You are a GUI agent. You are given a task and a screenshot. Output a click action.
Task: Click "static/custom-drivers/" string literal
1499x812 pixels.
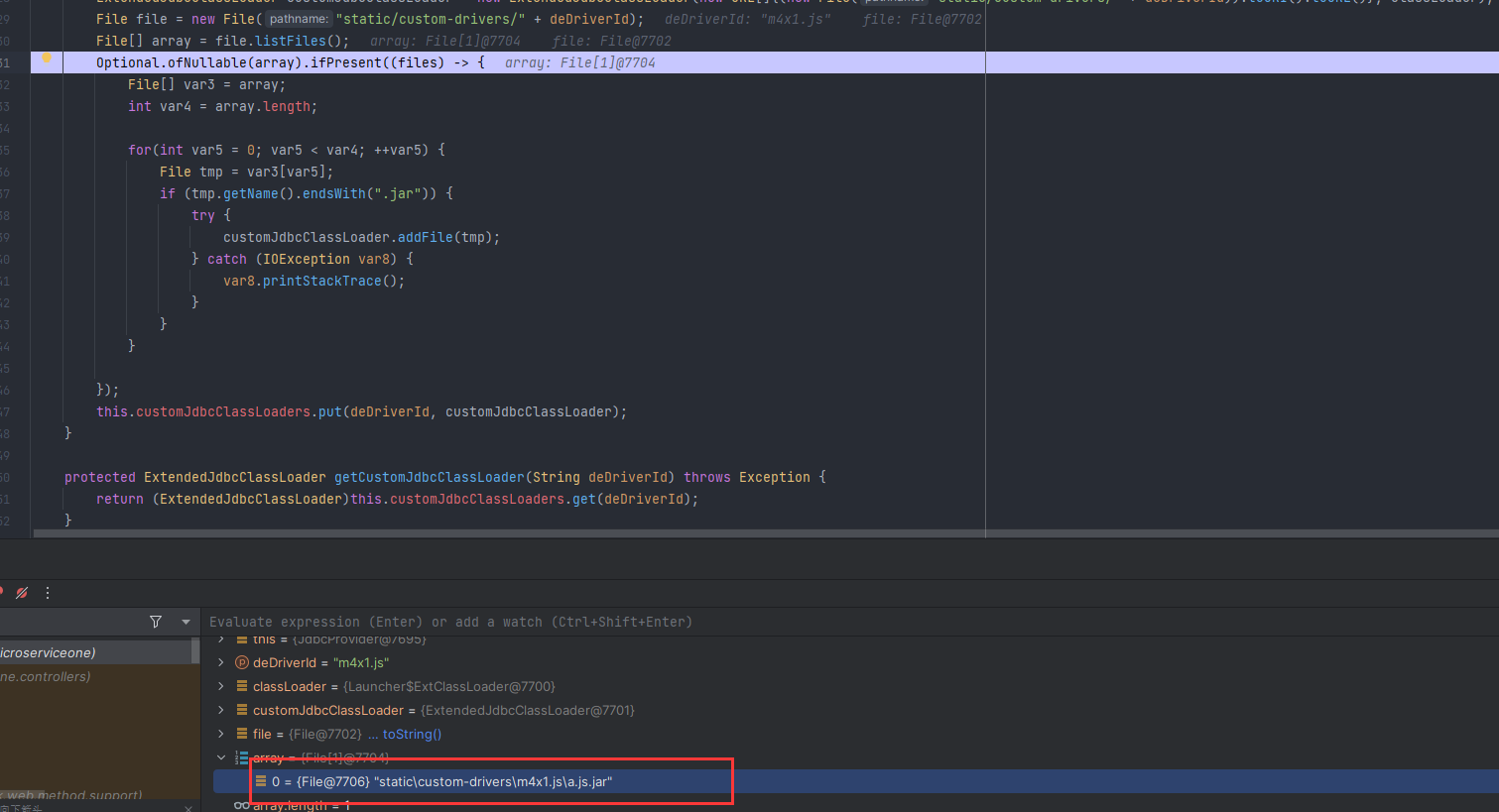(x=431, y=19)
